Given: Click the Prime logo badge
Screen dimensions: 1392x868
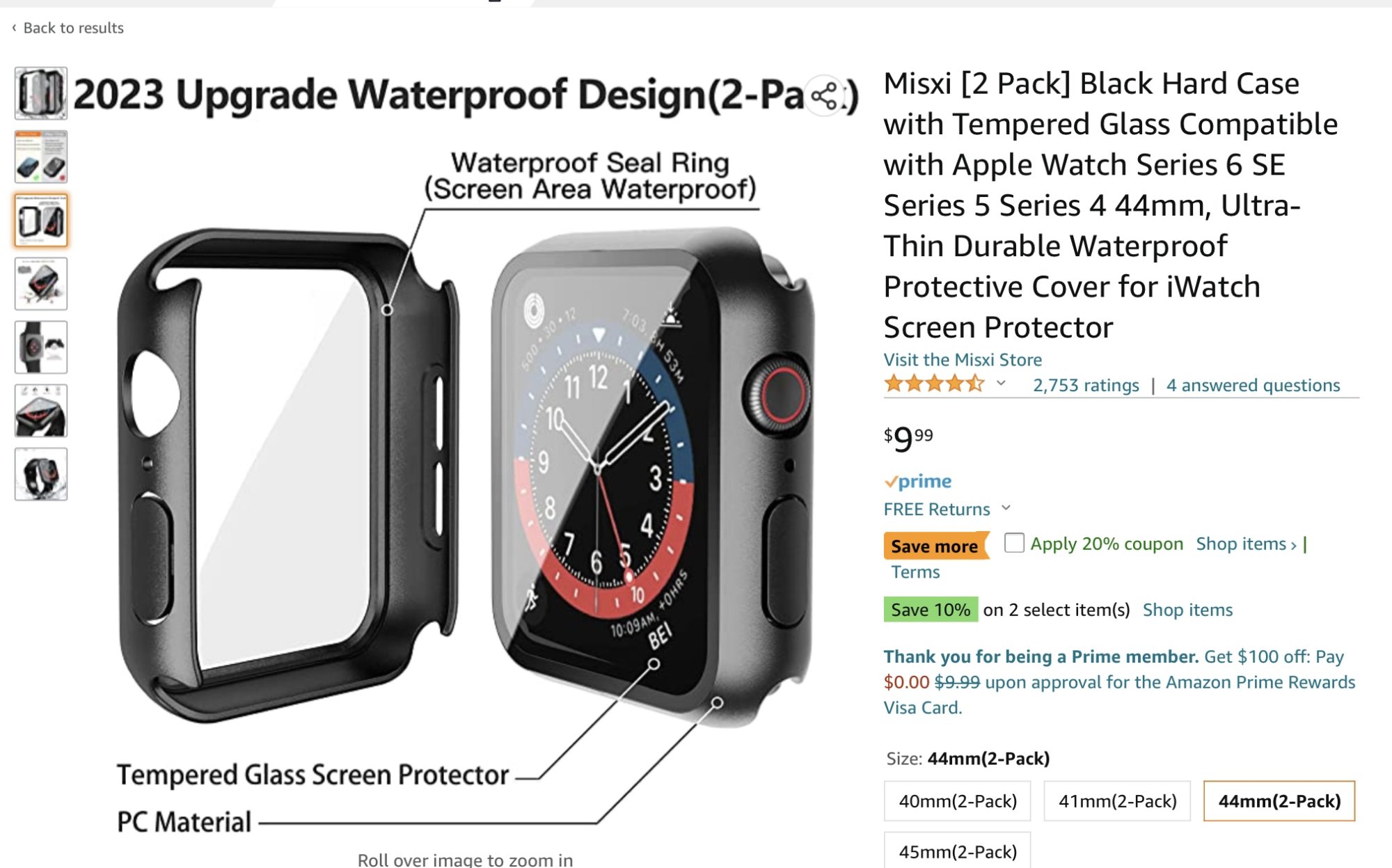Looking at the screenshot, I should click(918, 482).
